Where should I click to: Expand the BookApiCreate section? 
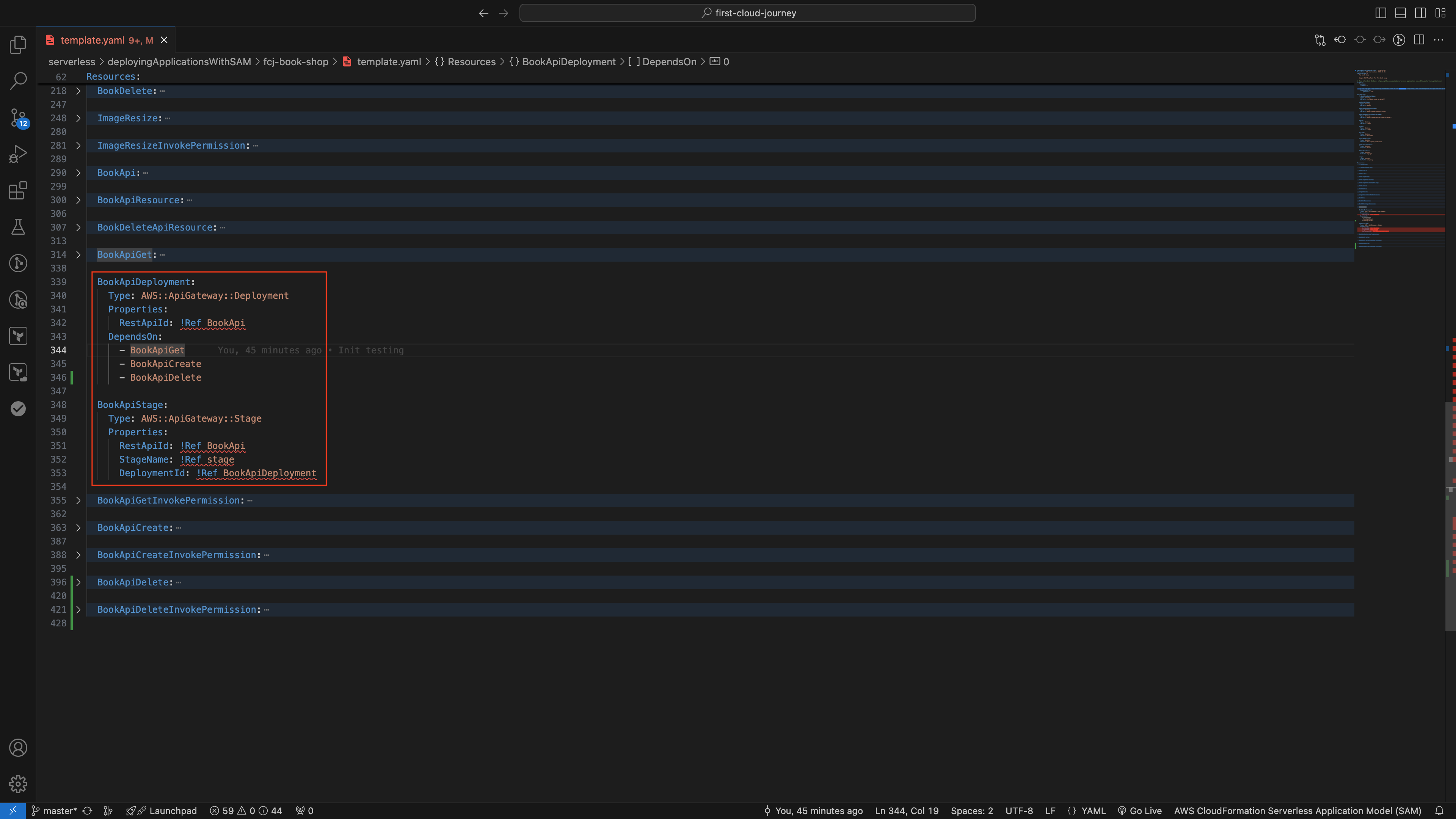tap(78, 528)
